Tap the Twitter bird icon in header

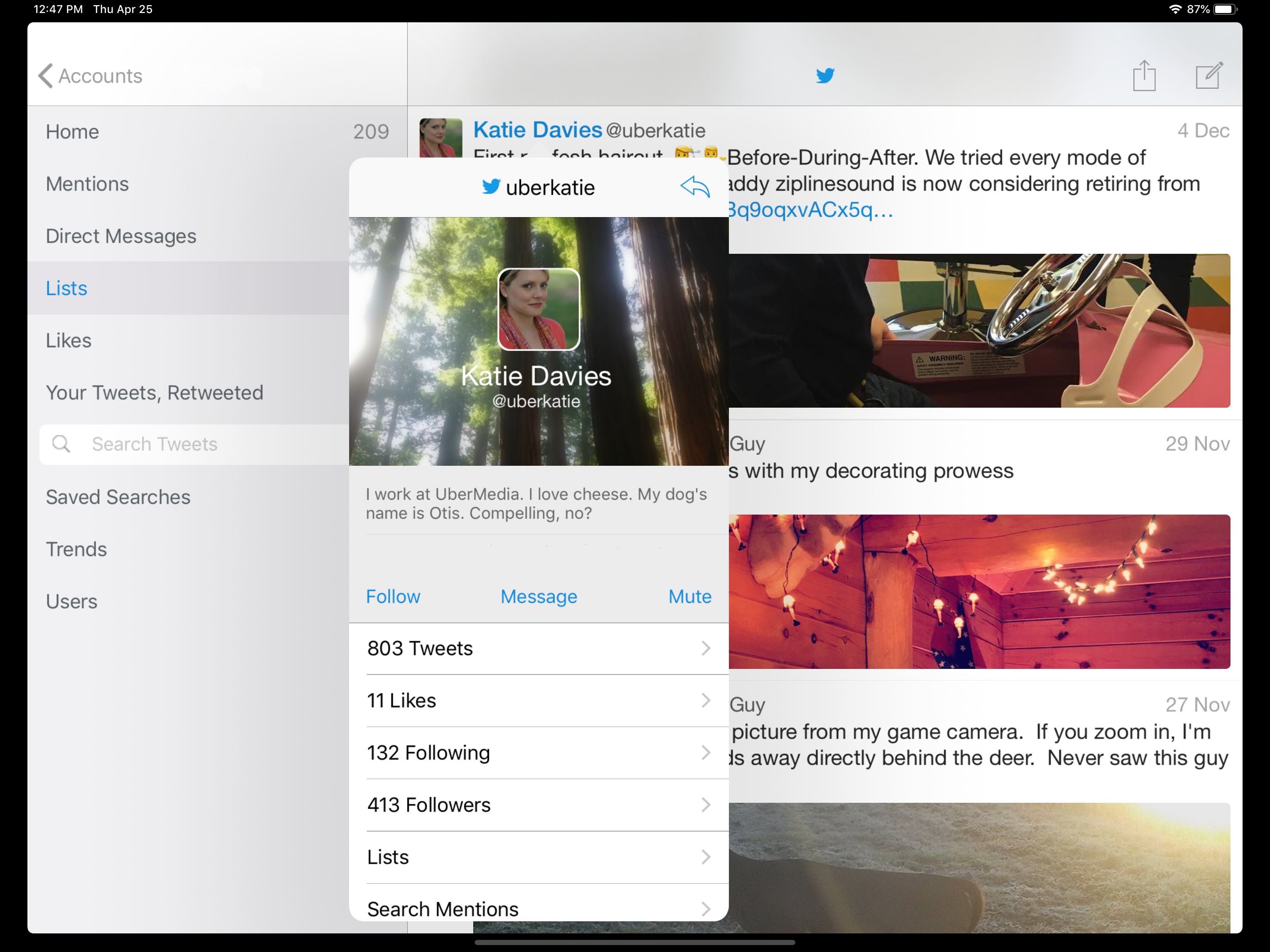(x=825, y=75)
